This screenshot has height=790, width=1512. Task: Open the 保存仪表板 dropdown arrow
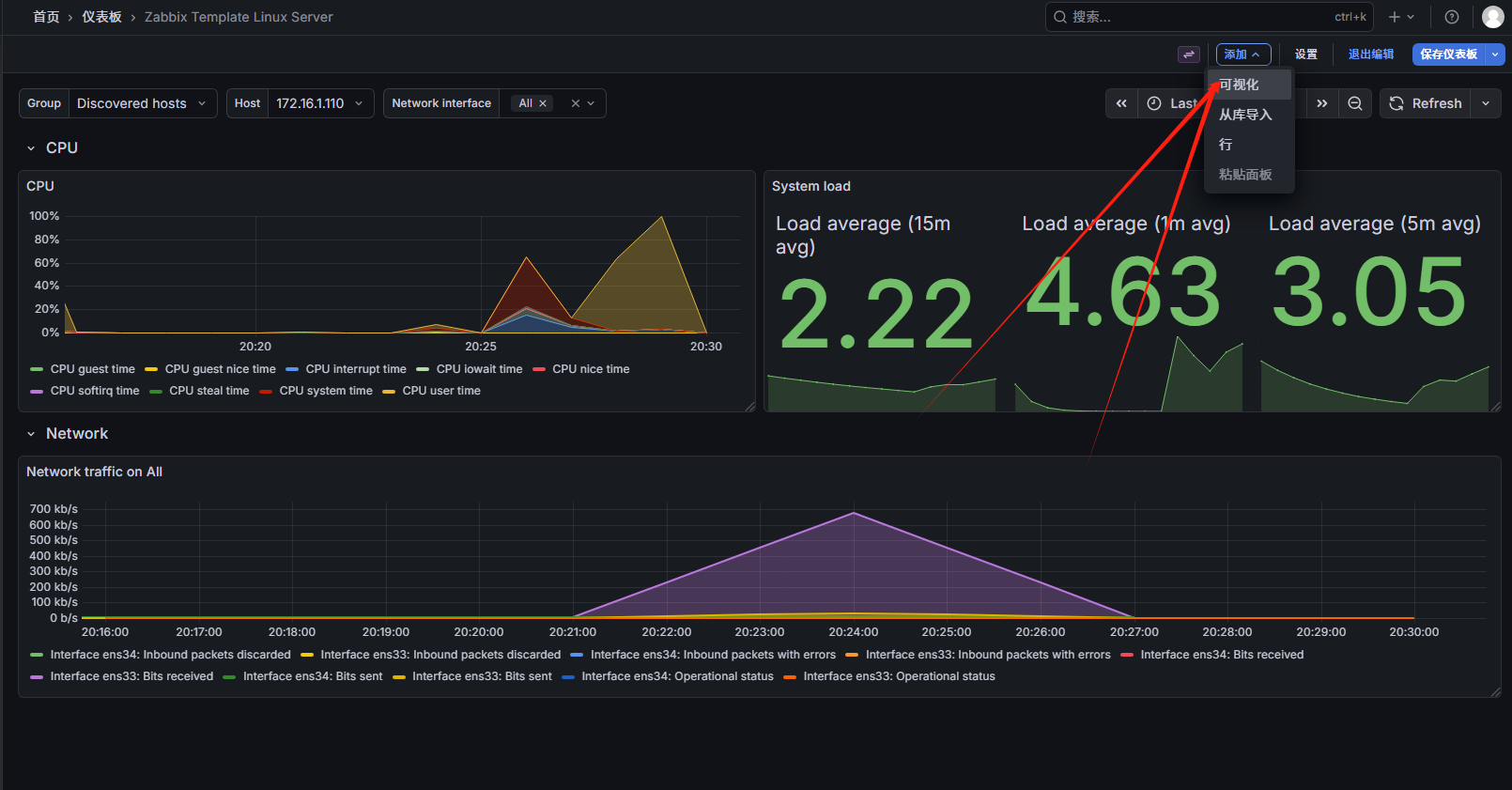tap(1495, 54)
